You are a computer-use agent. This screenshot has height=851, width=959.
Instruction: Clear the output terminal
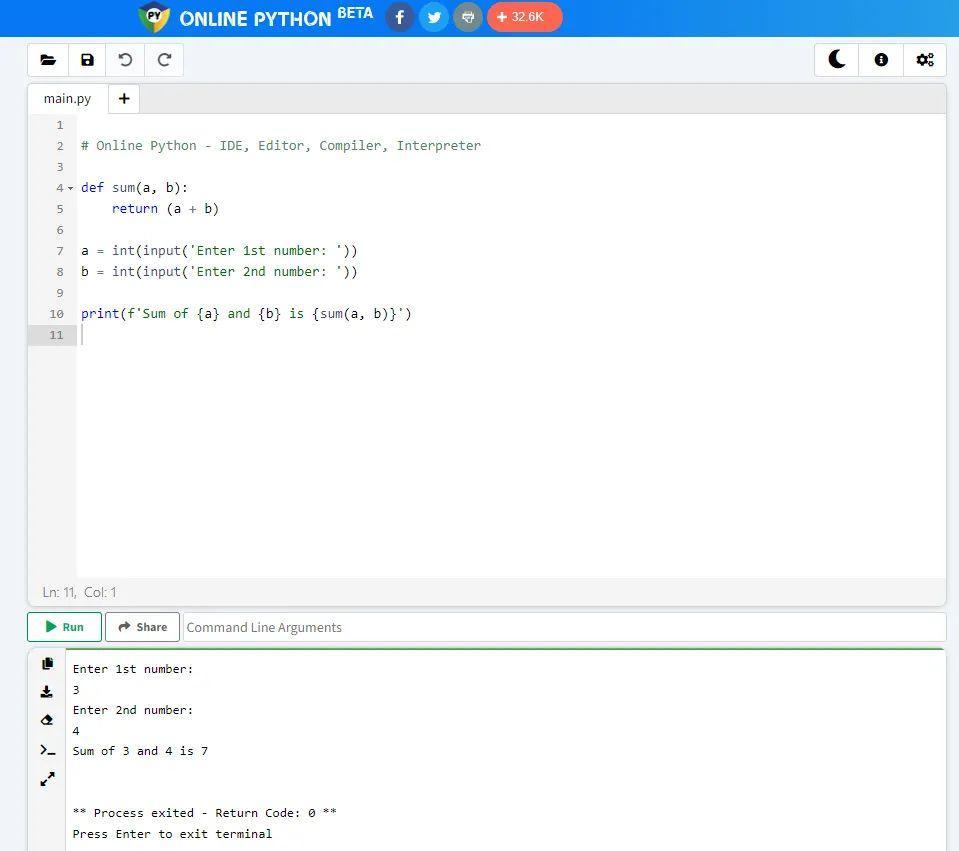coord(47,720)
